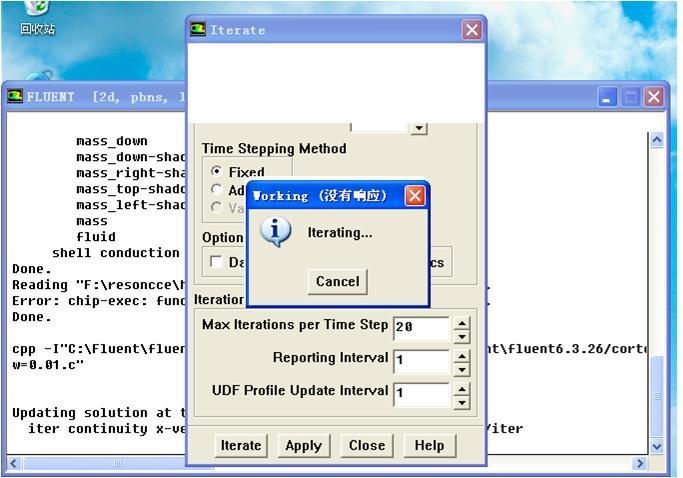The width and height of the screenshot is (683, 478).
Task: Click the "shell conduction" console text
Action: pos(115,253)
